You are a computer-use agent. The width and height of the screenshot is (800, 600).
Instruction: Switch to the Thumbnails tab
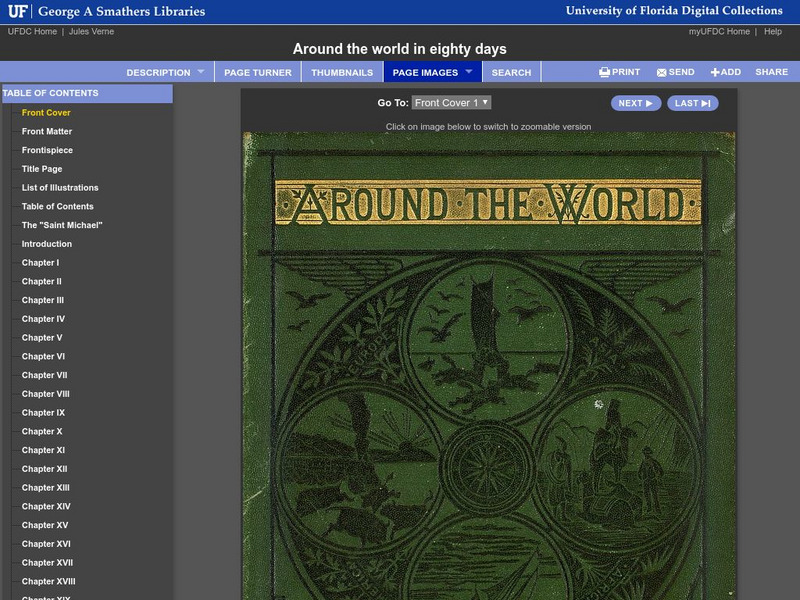tap(342, 73)
